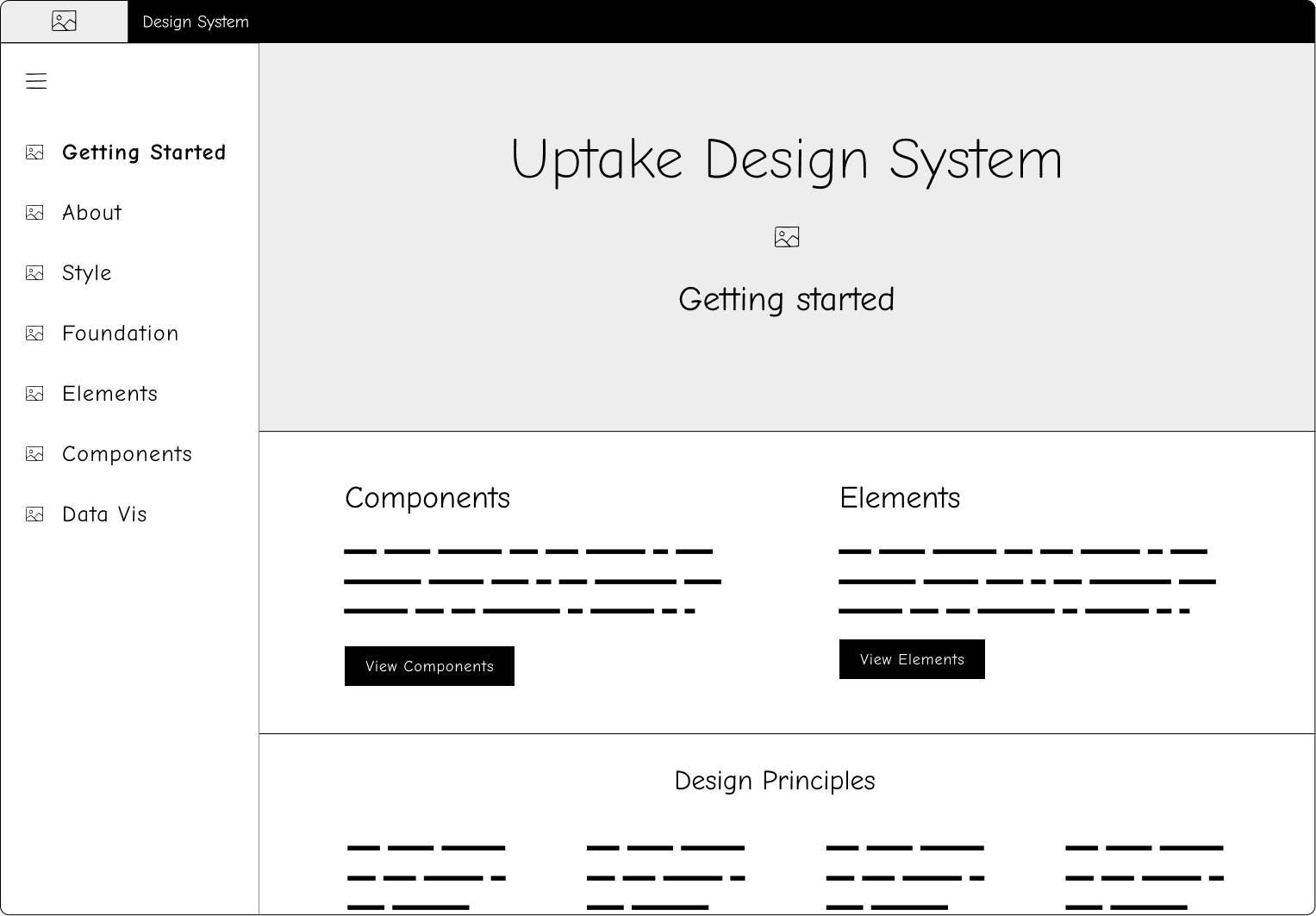Go to the About page
The width and height of the screenshot is (1316, 916).
92,213
